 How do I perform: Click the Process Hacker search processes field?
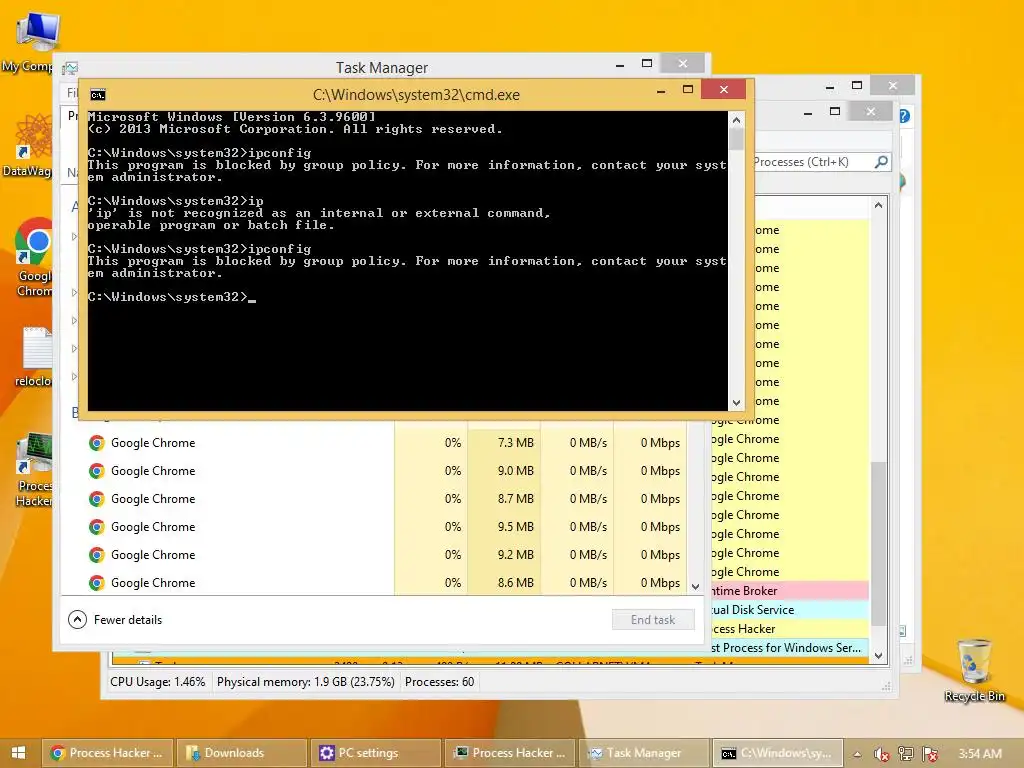pos(811,161)
